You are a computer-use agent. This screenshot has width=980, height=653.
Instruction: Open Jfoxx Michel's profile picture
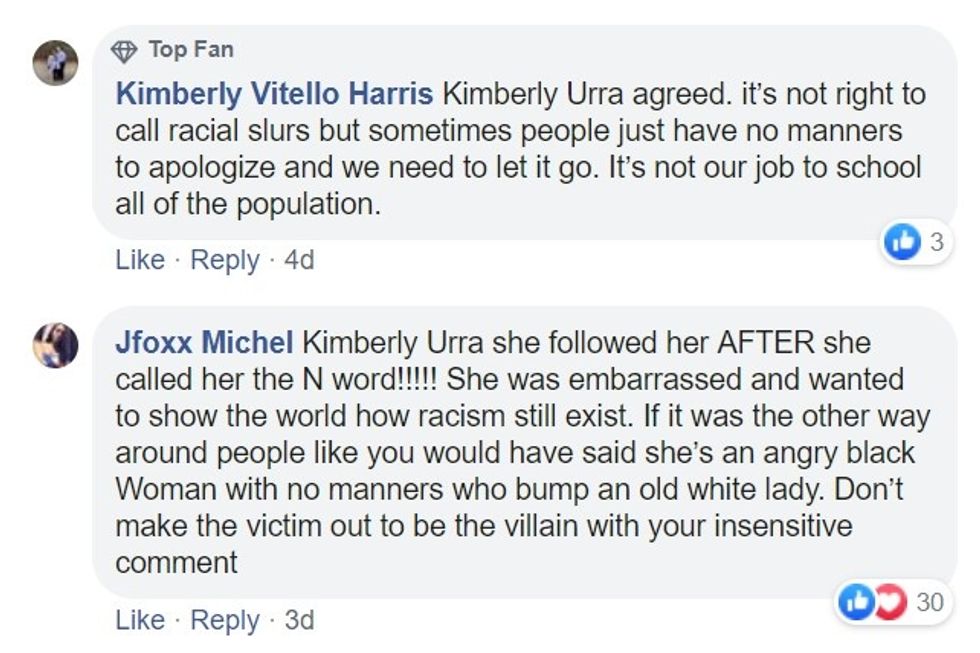point(54,345)
